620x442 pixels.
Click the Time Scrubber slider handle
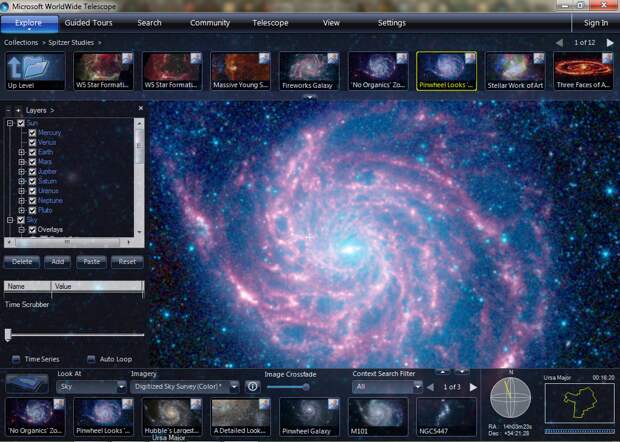(8, 334)
